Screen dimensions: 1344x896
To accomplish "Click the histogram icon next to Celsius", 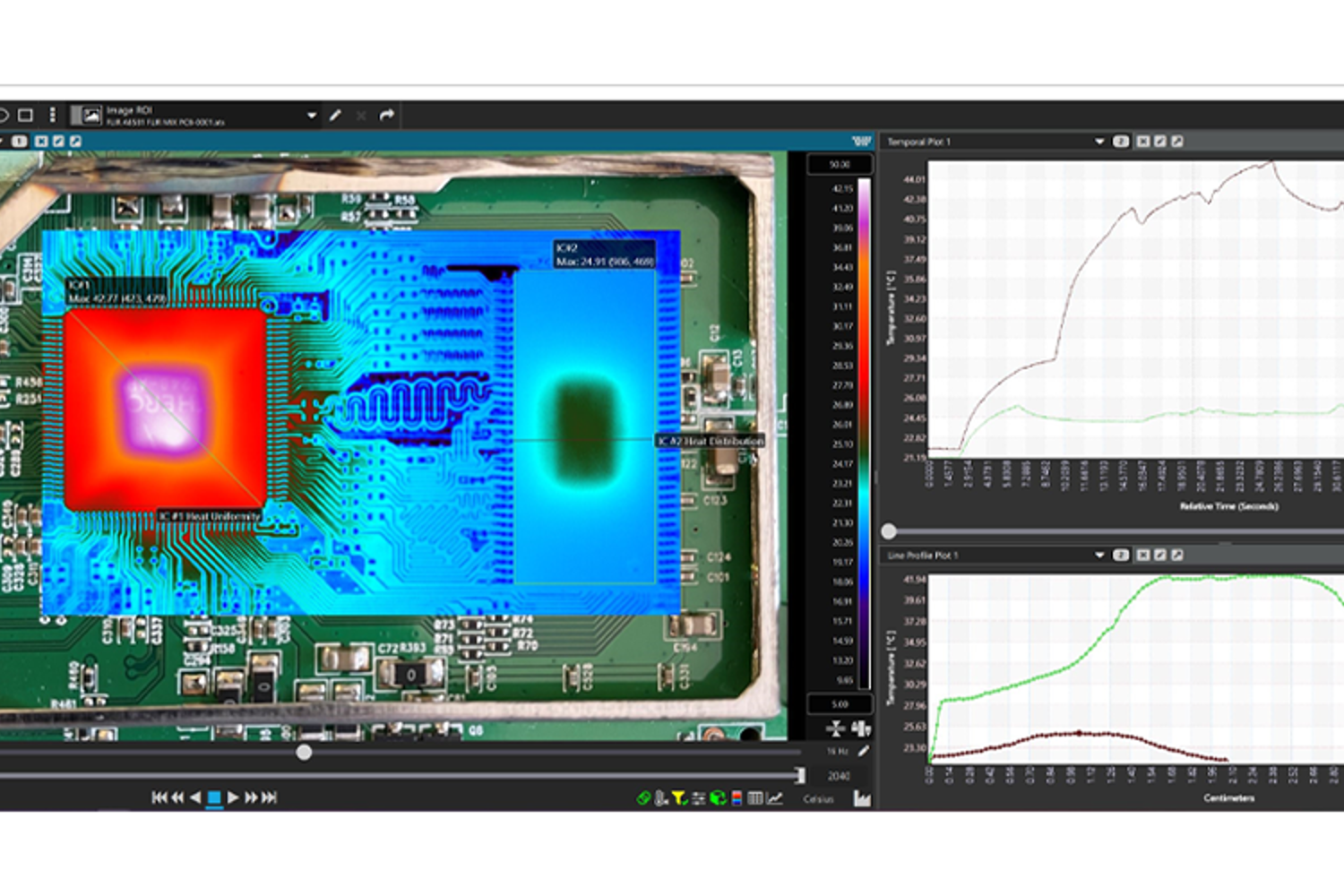I will pos(862,798).
